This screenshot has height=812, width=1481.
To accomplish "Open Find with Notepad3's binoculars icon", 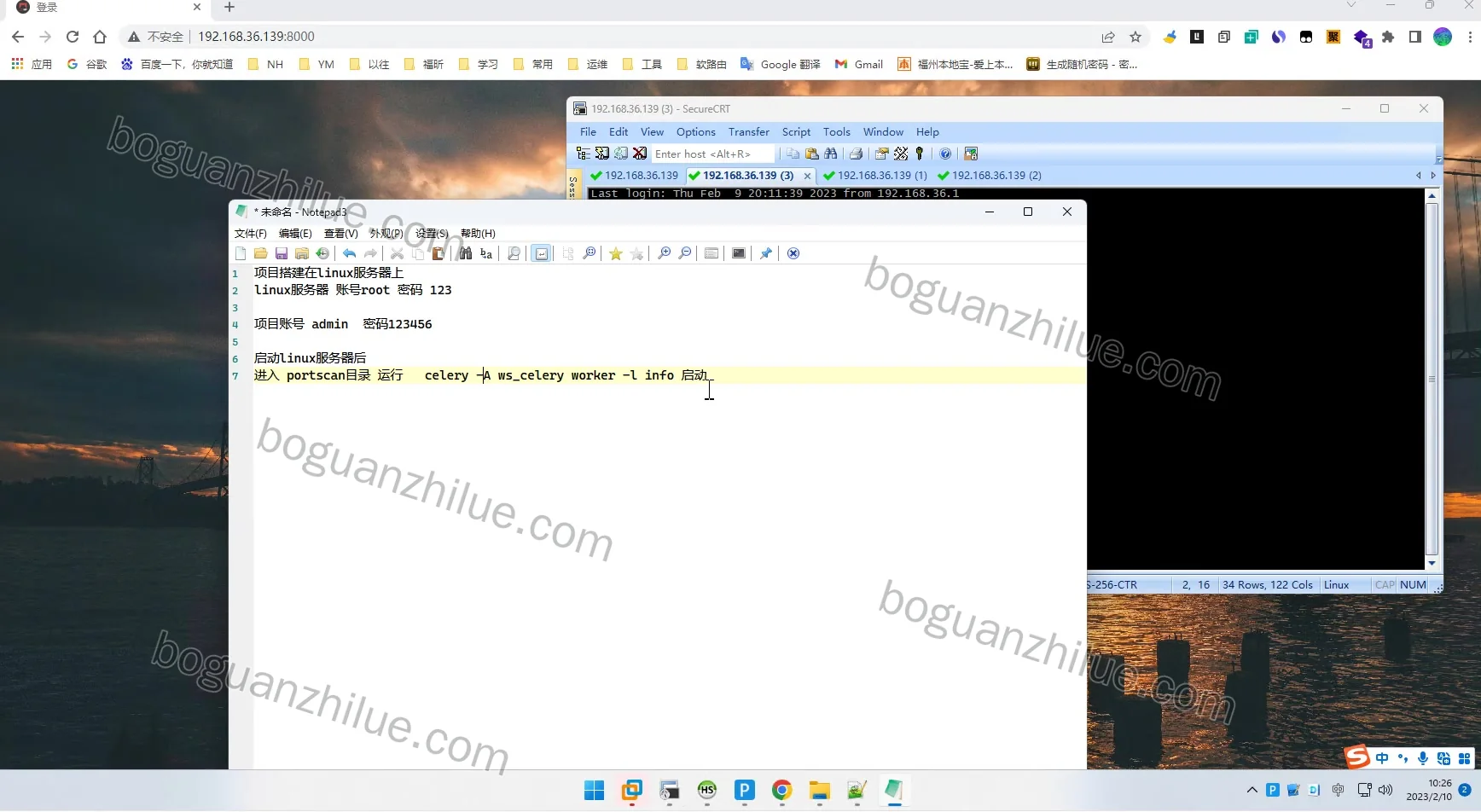I will click(x=466, y=253).
